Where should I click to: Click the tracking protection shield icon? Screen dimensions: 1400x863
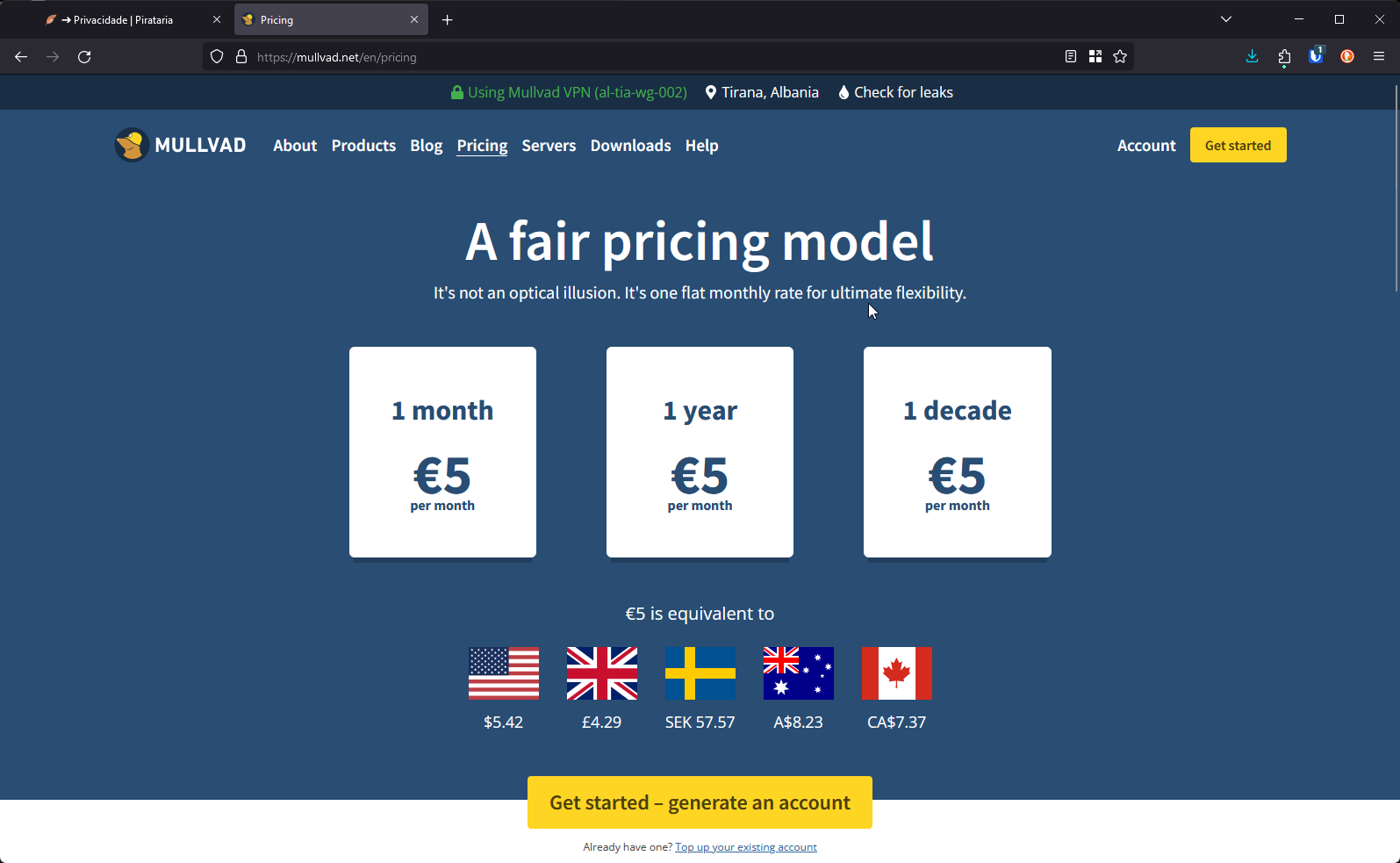pyautogui.click(x=217, y=57)
